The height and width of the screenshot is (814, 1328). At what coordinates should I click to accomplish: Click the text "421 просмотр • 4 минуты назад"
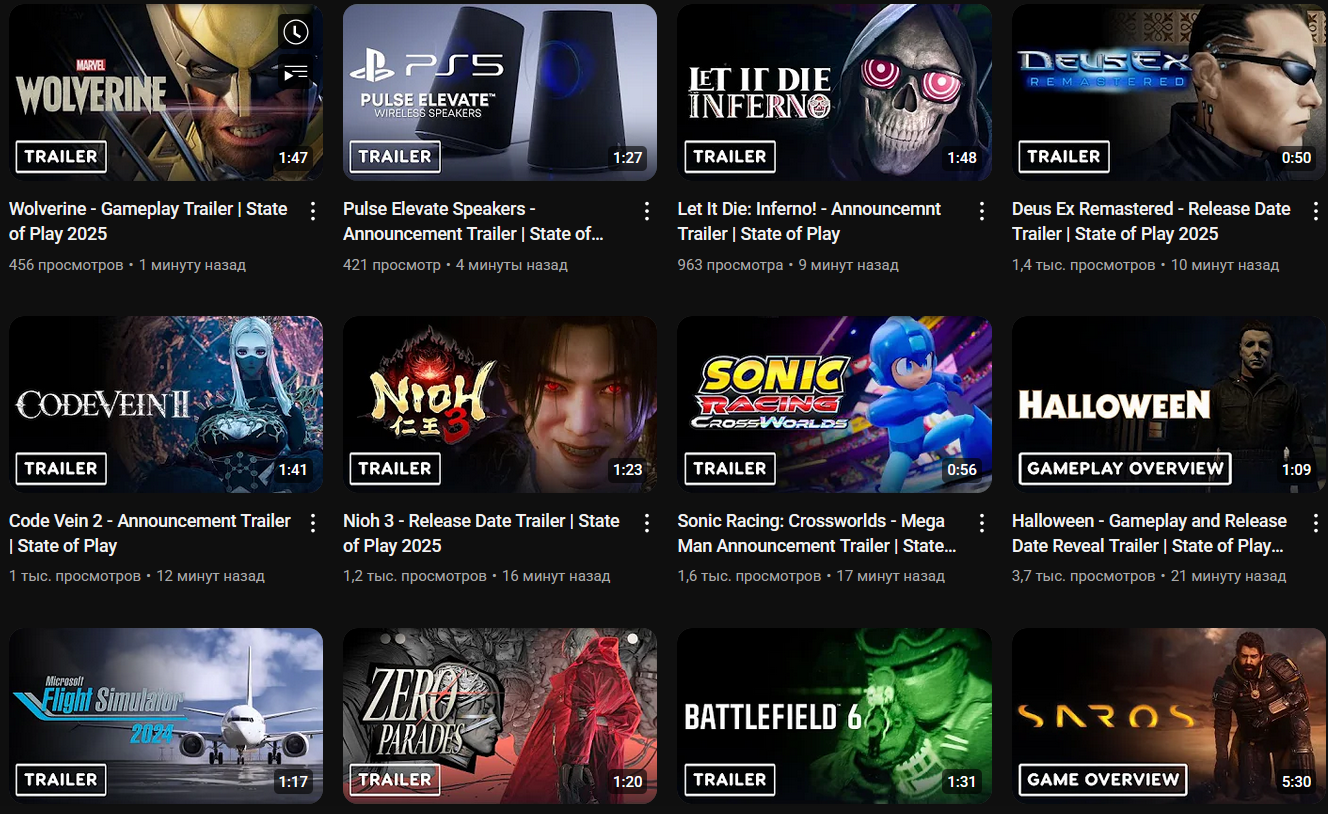(455, 265)
